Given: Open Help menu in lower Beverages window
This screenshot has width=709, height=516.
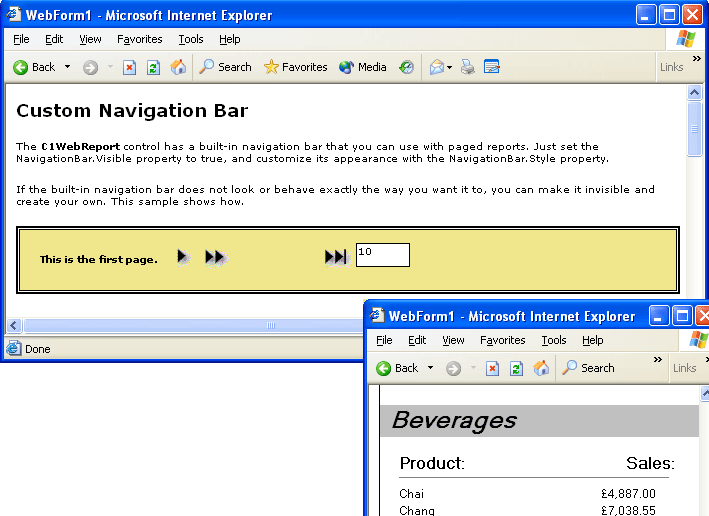Looking at the screenshot, I should pos(593,340).
